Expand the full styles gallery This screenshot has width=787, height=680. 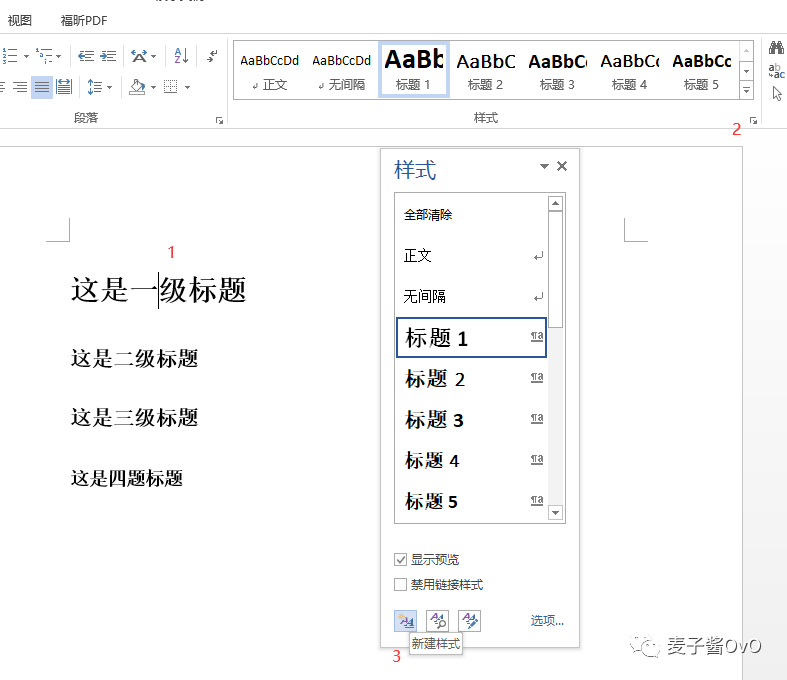click(x=746, y=90)
